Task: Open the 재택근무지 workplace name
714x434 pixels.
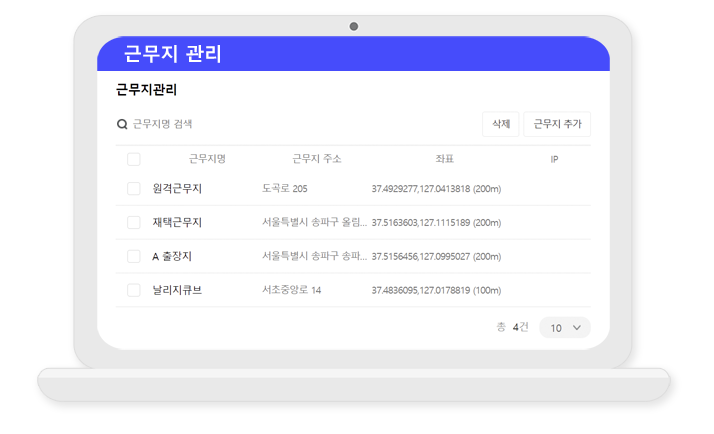Action: click(177, 222)
